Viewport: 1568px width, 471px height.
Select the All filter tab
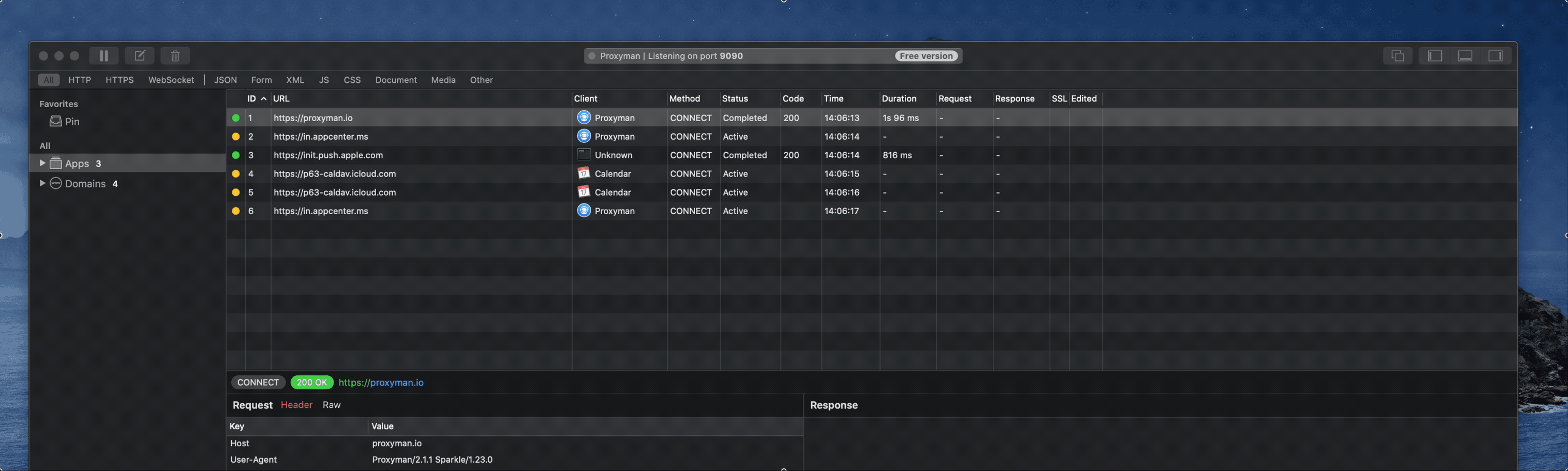[x=49, y=80]
